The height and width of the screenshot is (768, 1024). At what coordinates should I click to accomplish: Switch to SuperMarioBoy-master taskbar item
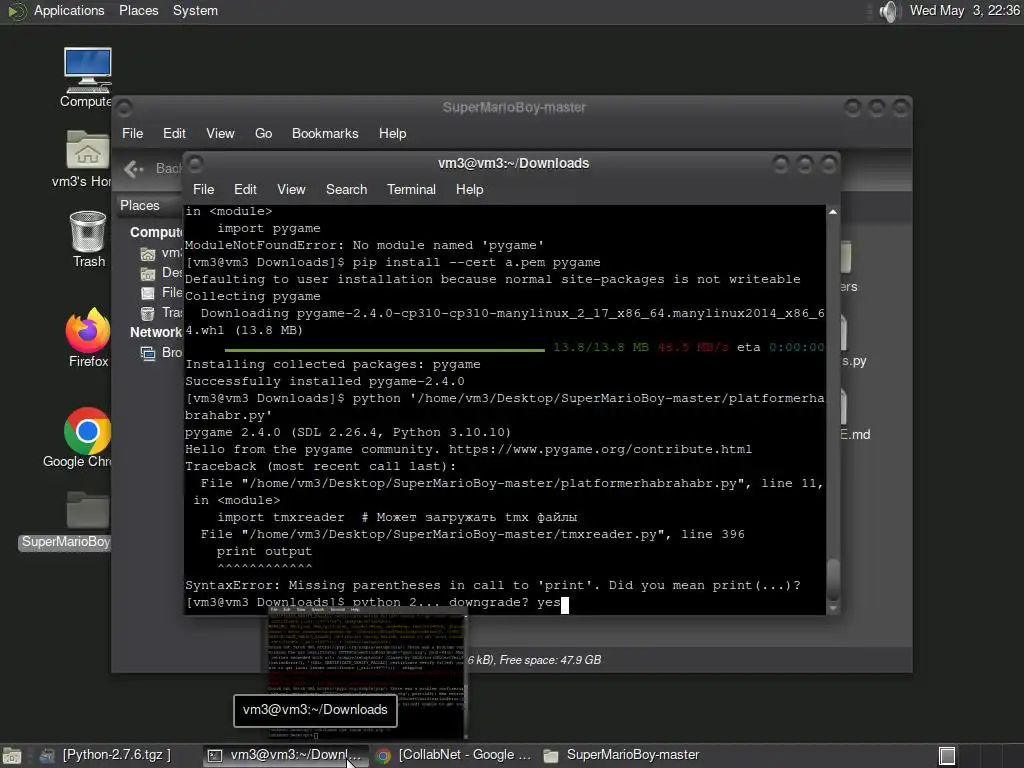(x=622, y=755)
